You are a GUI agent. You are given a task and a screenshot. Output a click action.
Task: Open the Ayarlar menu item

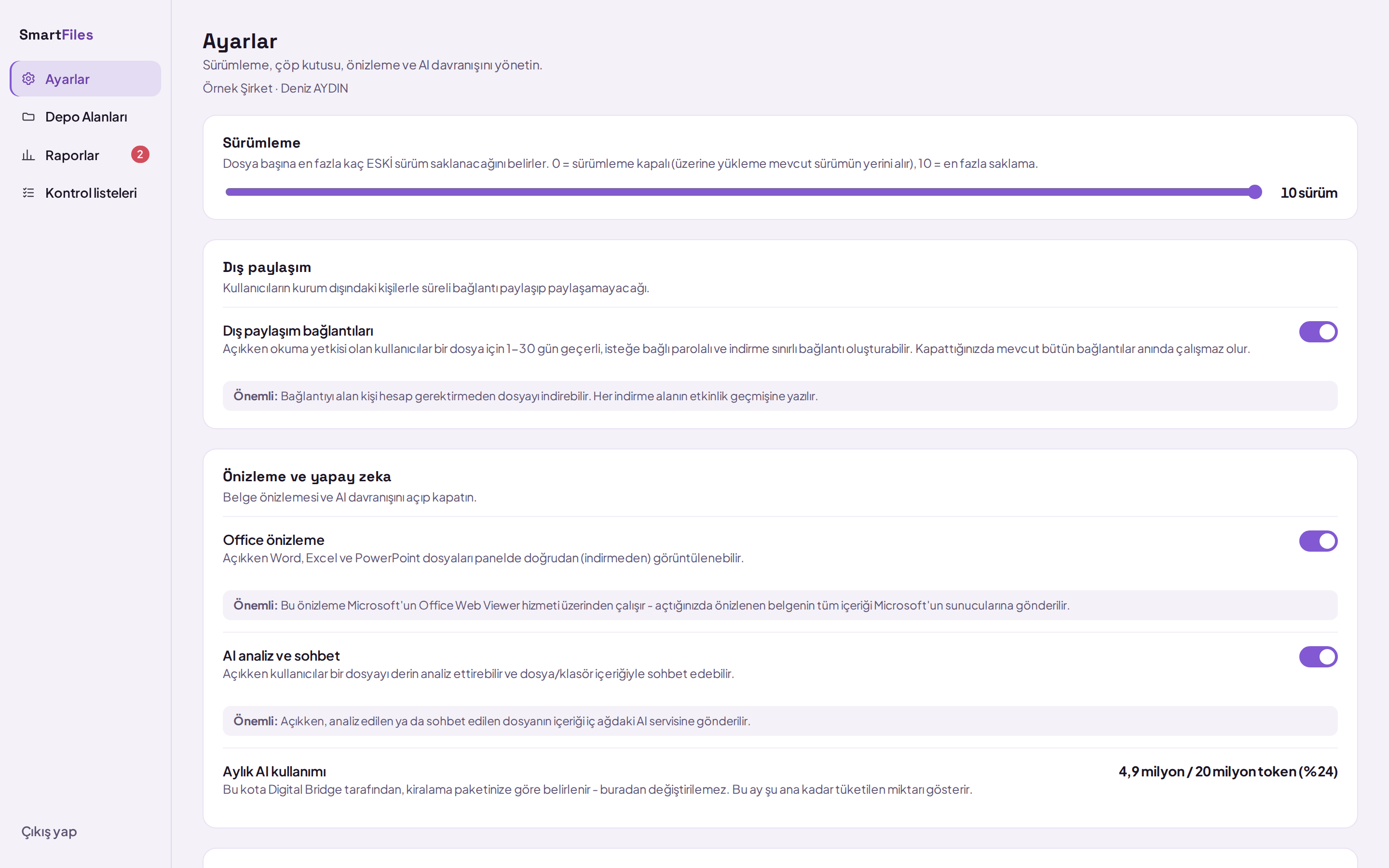tap(85, 79)
